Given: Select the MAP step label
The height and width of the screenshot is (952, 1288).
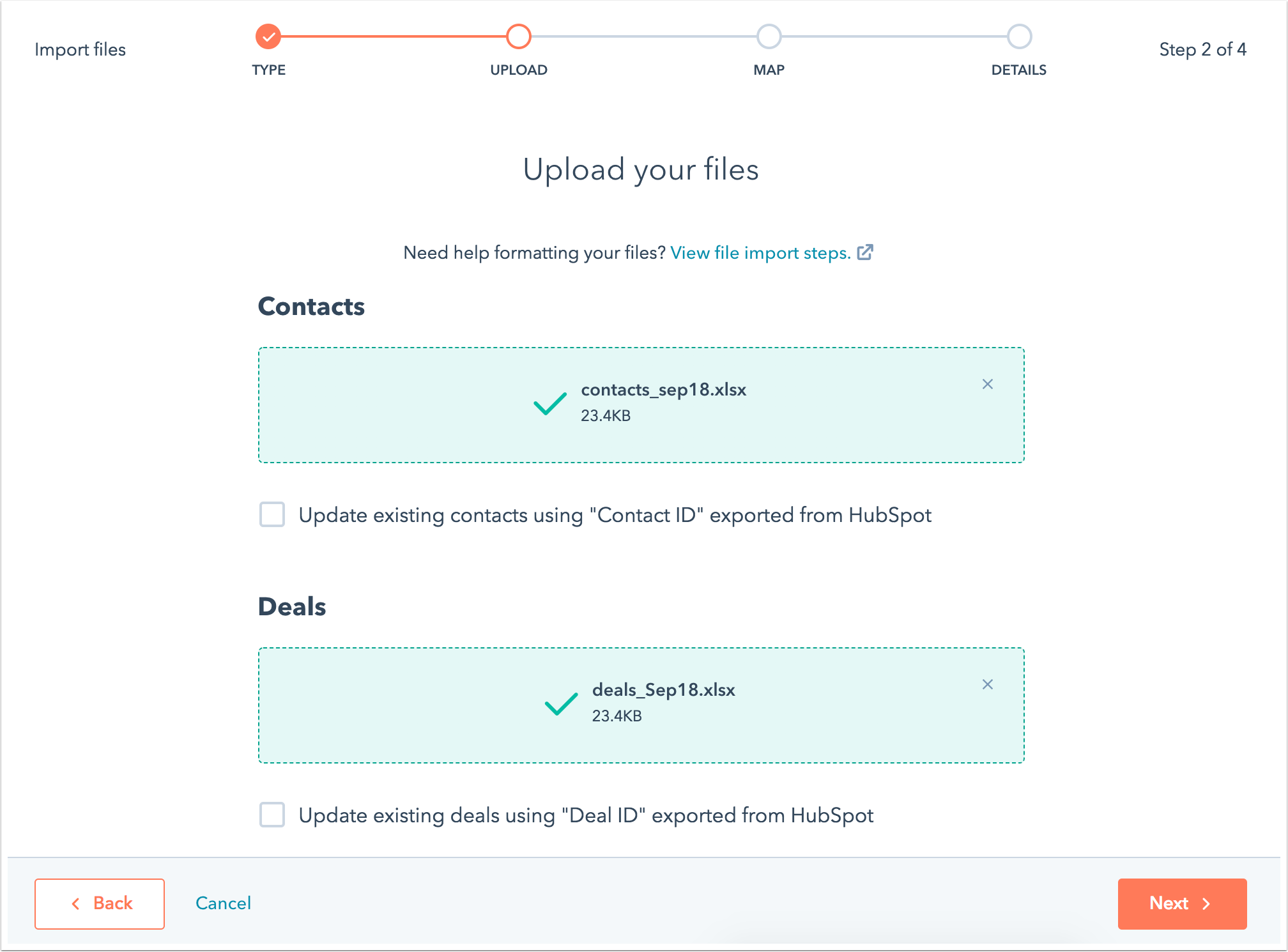Looking at the screenshot, I should pyautogui.click(x=769, y=70).
